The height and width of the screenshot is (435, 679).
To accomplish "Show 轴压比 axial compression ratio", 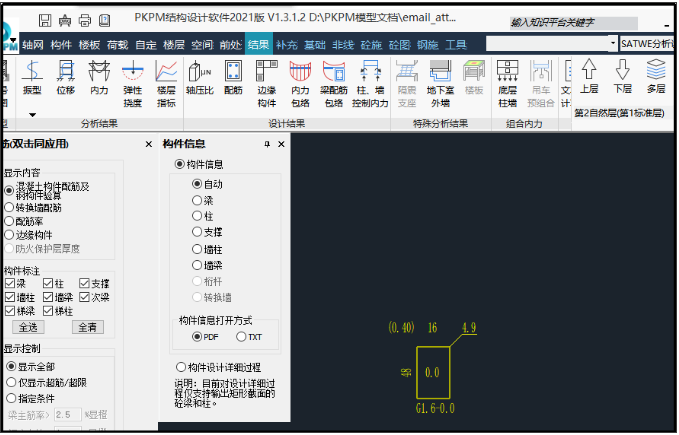I will click(200, 78).
